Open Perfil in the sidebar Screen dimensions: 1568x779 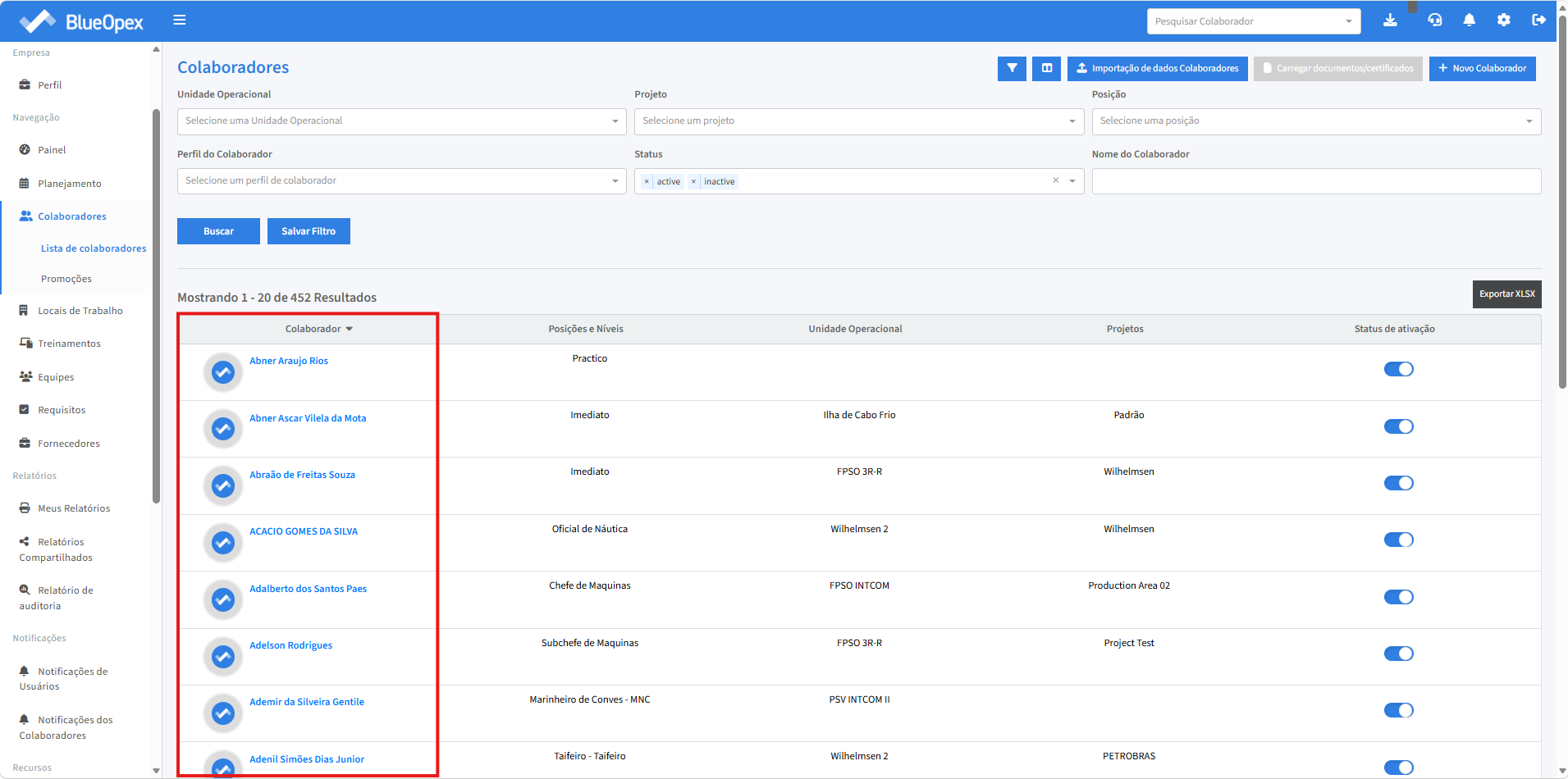tap(49, 85)
